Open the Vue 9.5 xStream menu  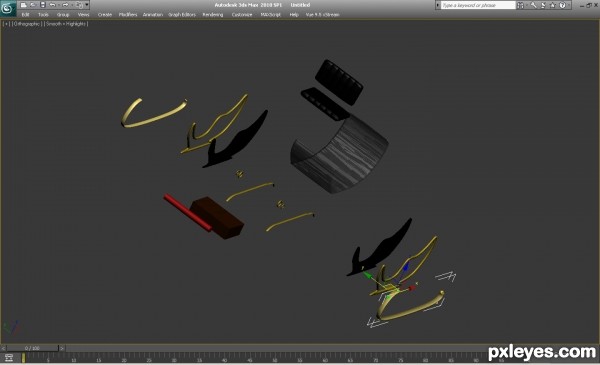click(x=322, y=15)
